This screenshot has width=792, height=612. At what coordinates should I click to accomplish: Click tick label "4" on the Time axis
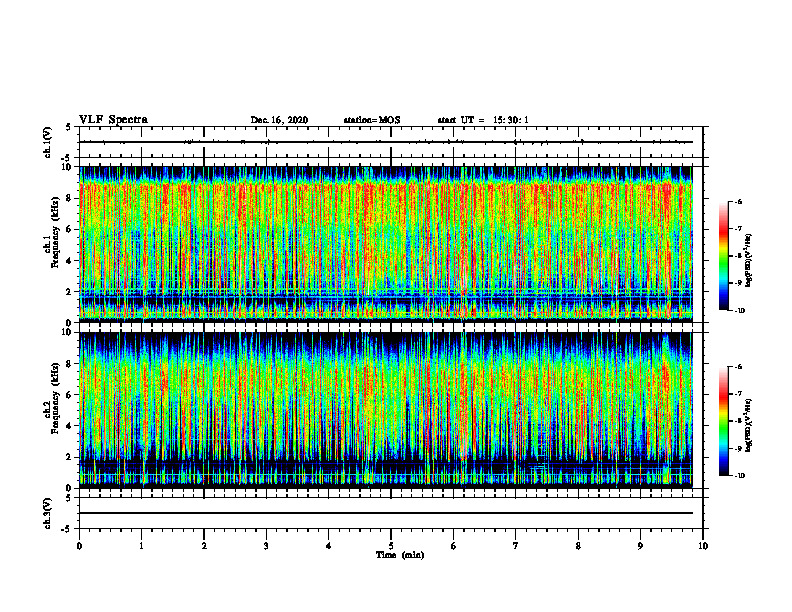329,546
